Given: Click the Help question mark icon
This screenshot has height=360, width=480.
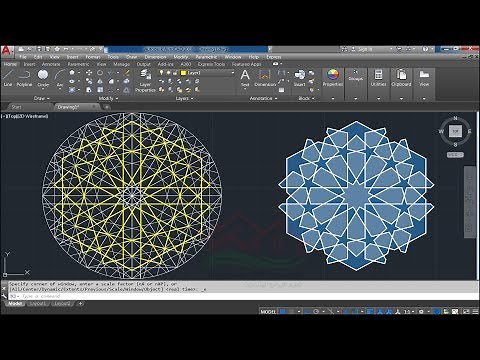Looking at the screenshot, I should coord(425,49).
